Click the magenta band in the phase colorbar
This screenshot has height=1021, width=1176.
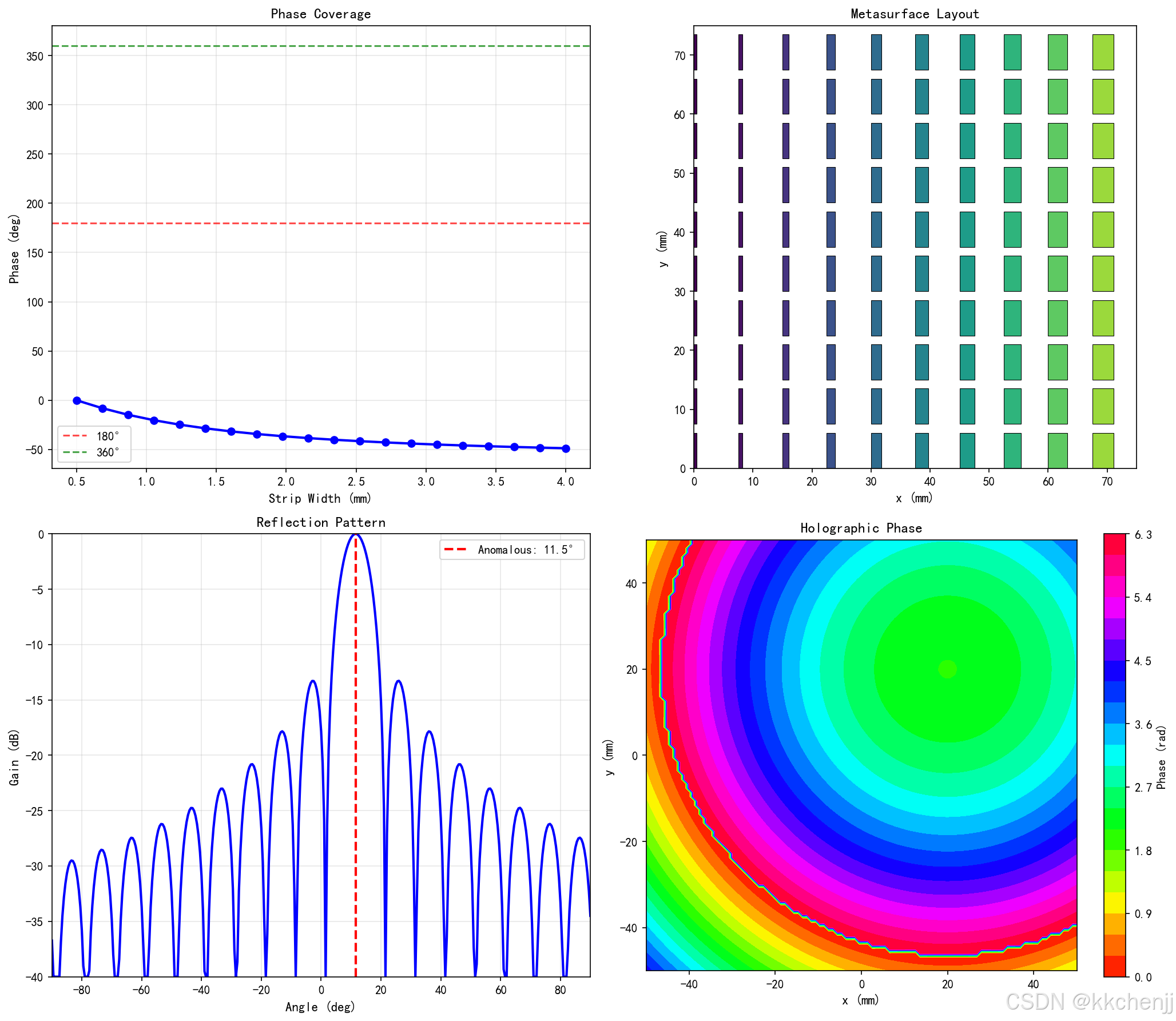pos(1114,607)
